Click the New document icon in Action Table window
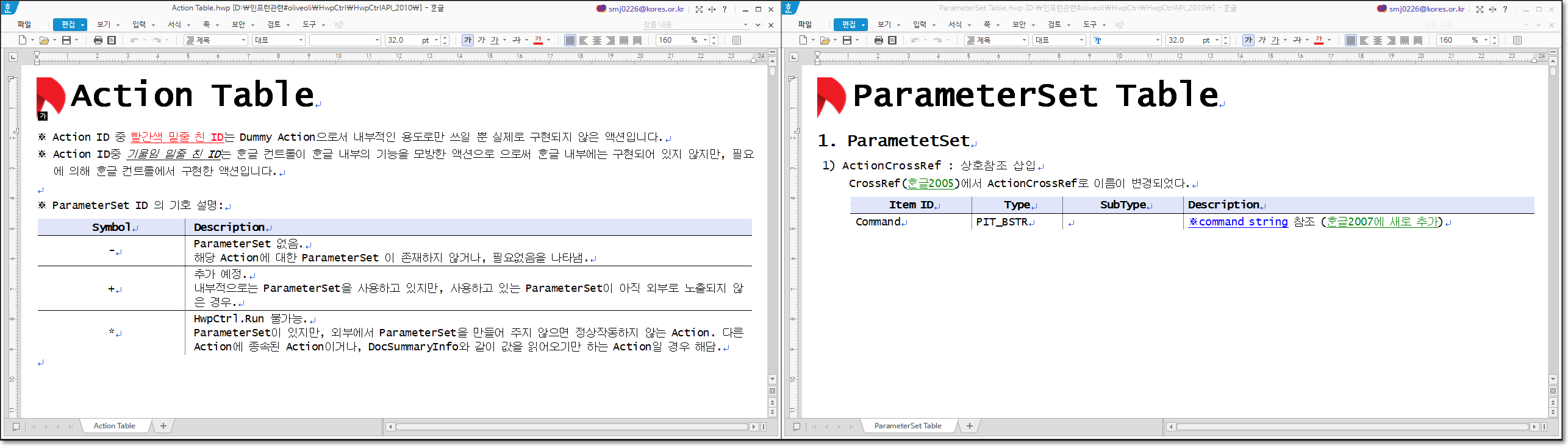This screenshot has width=1568, height=446. tap(23, 40)
